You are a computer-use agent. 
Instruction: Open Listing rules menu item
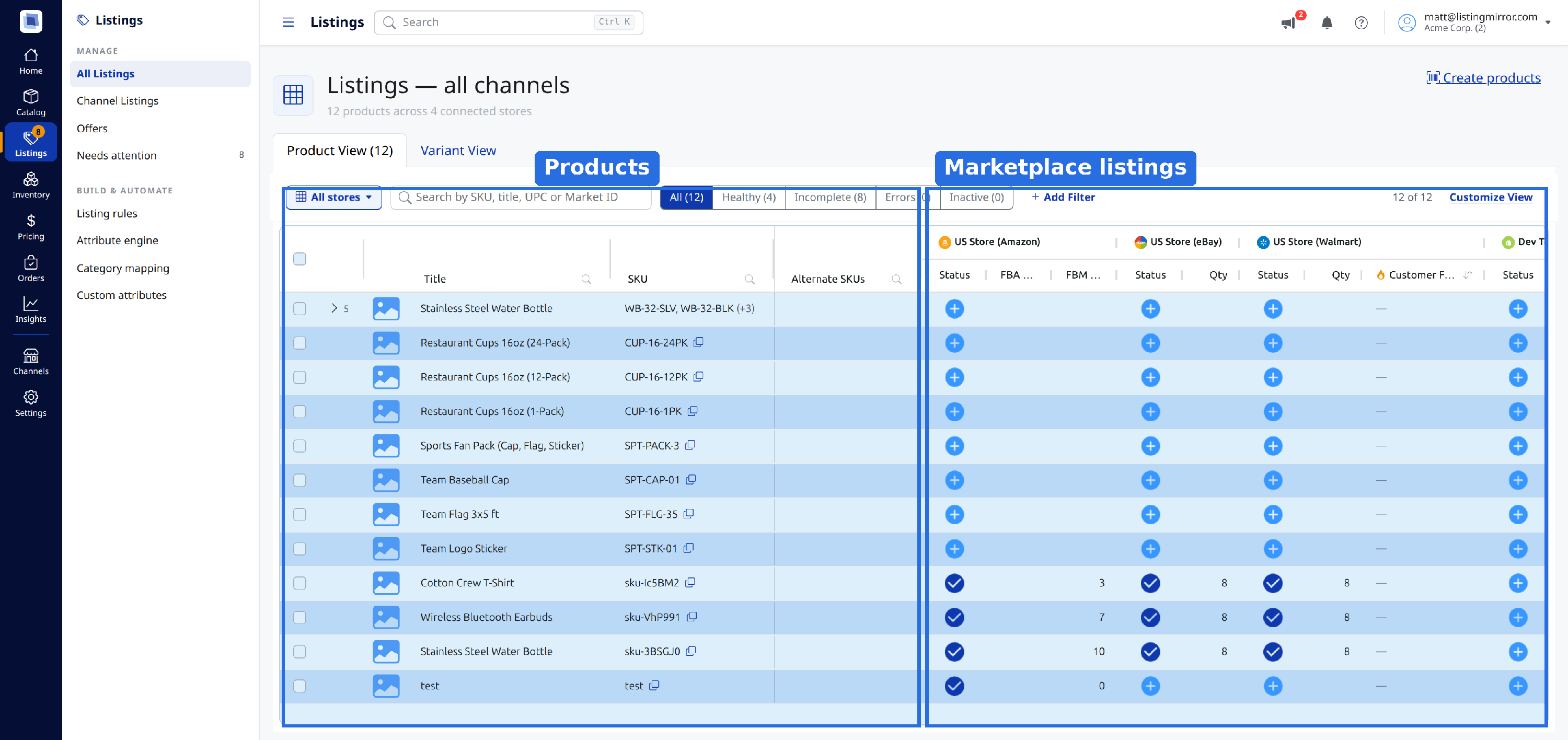(160, 214)
